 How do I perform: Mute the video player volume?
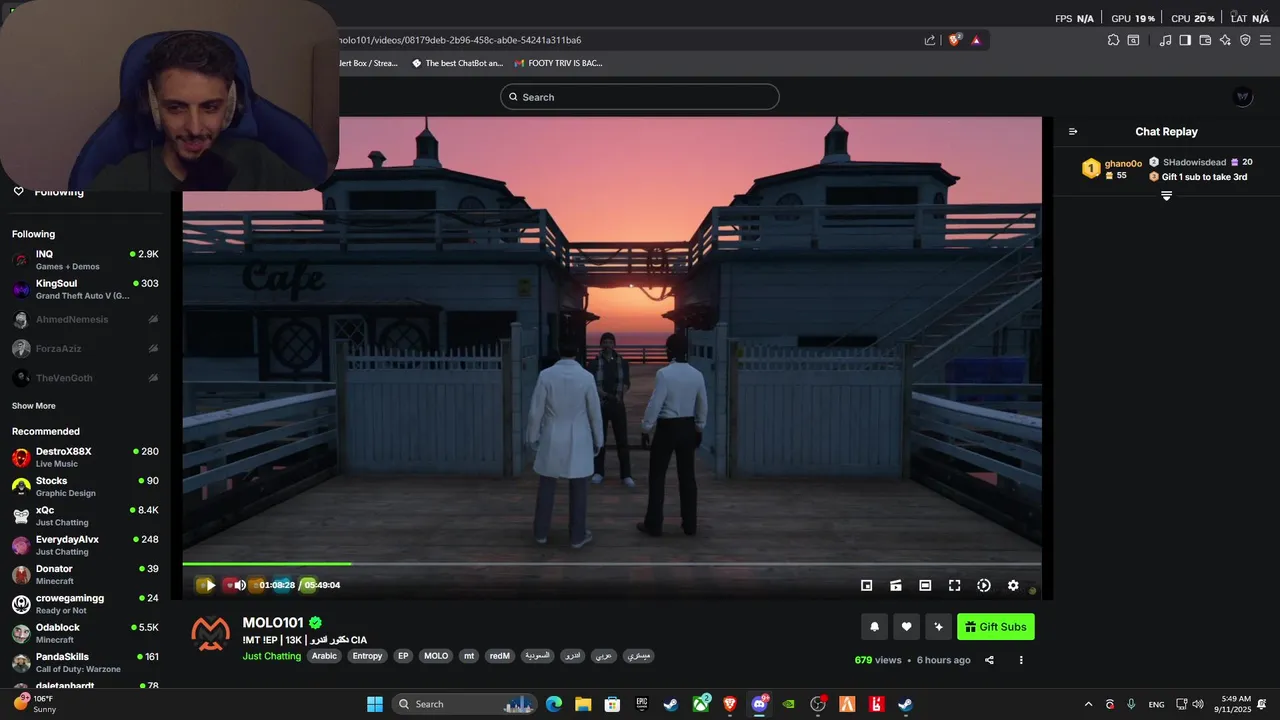[x=238, y=585]
